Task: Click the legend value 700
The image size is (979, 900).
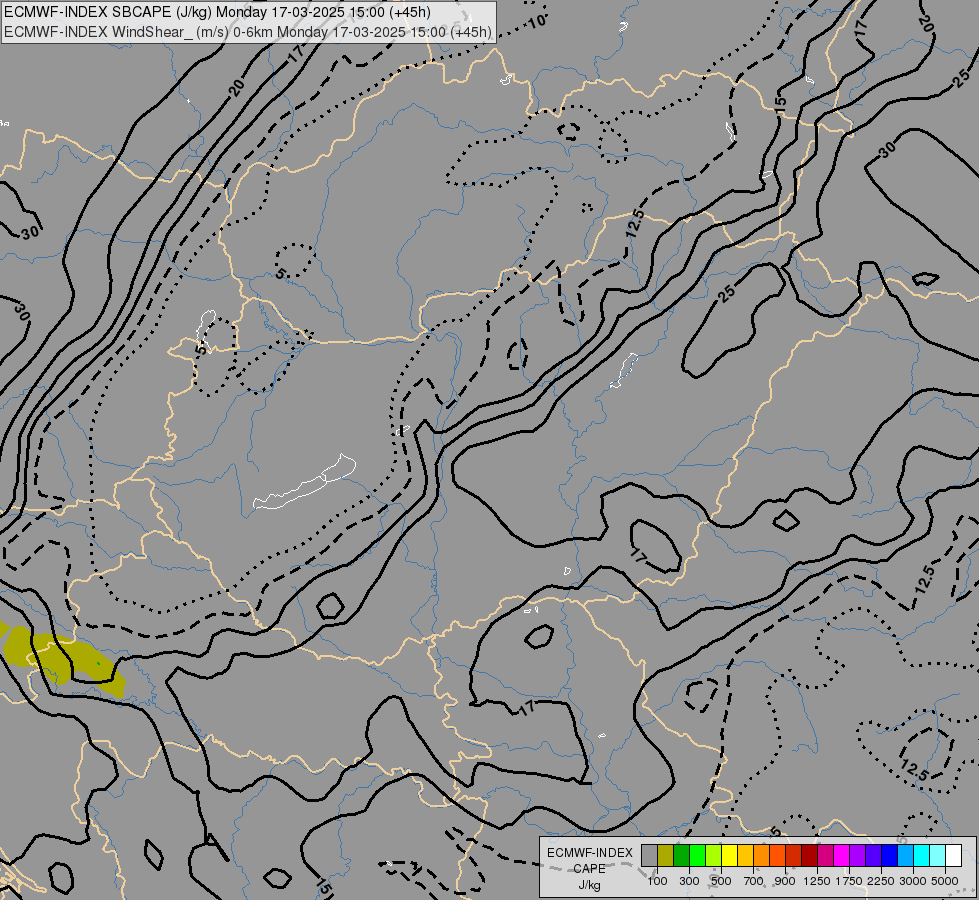Action: tap(754, 881)
